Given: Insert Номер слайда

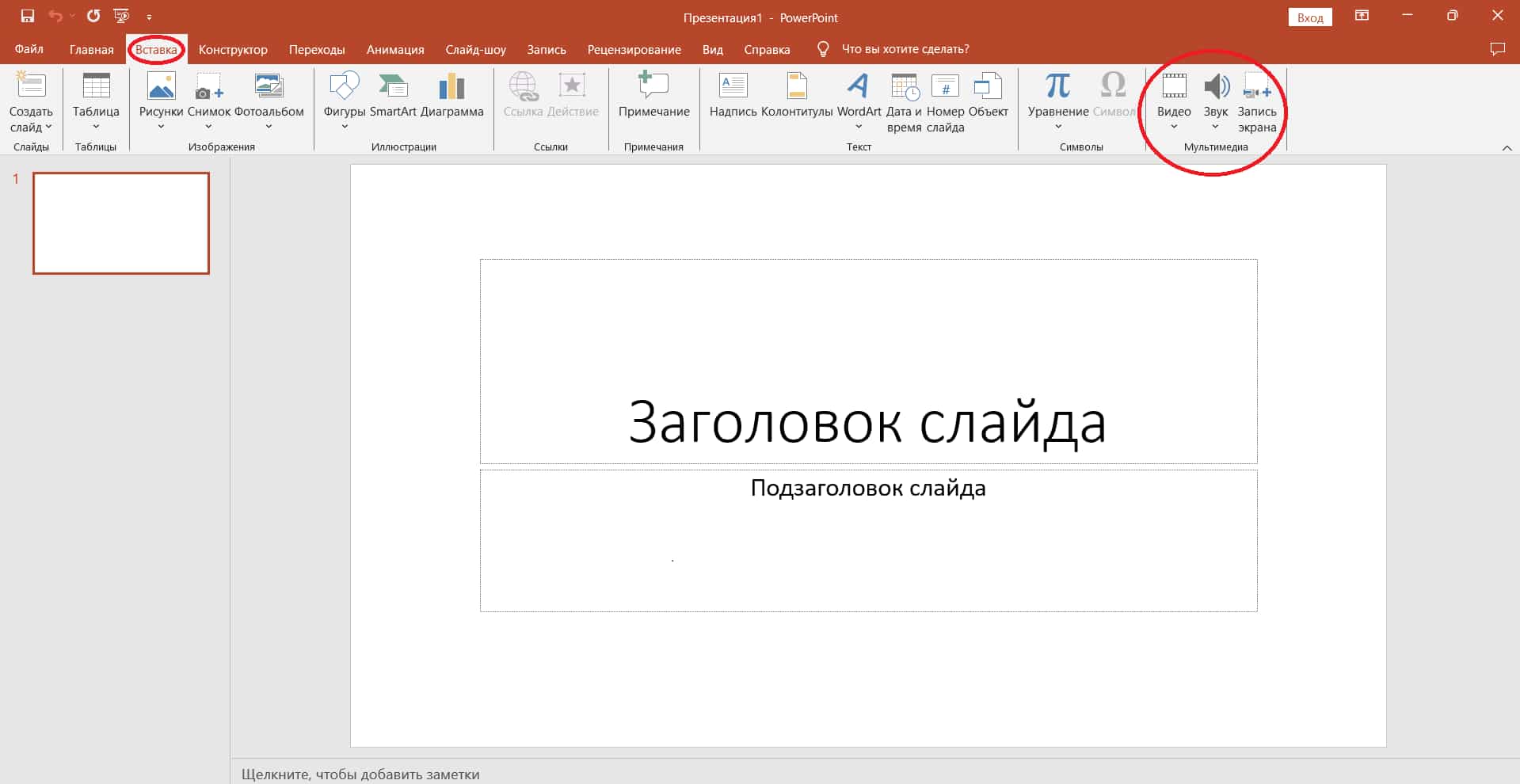Looking at the screenshot, I should (945, 103).
